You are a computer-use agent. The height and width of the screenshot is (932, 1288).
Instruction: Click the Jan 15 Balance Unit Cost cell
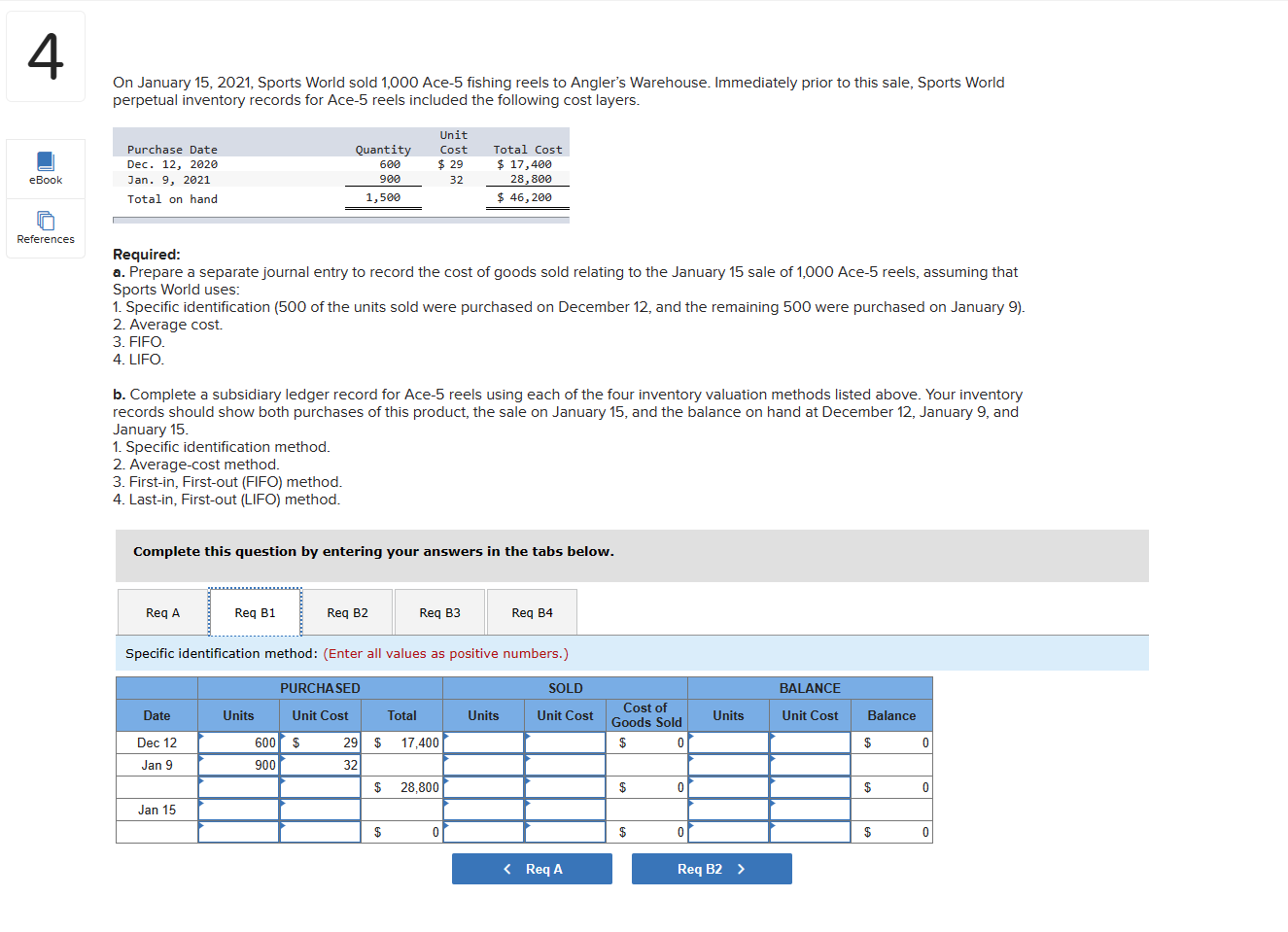coord(810,810)
